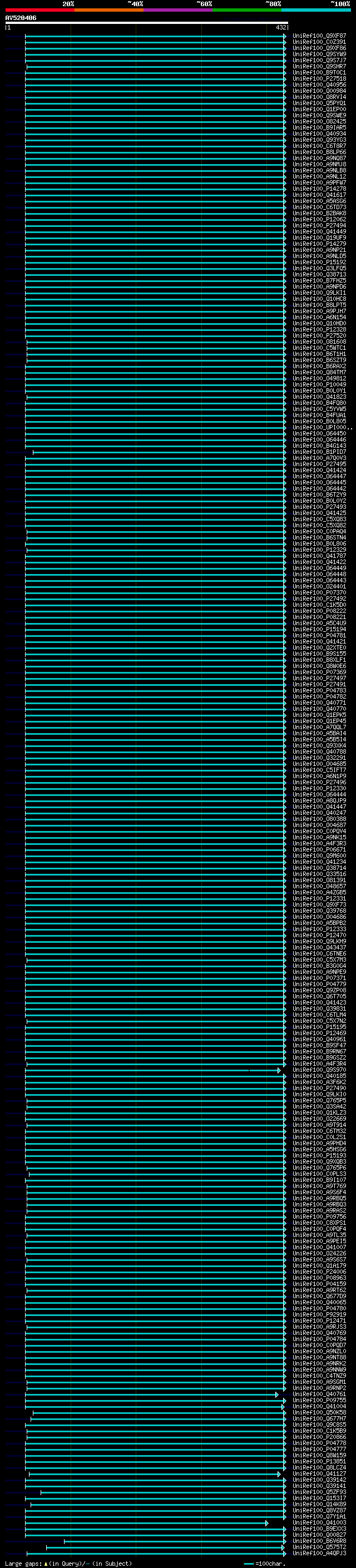Select the UniRef100_Q2XTE0 label
The image size is (356, 1568).
319,647
